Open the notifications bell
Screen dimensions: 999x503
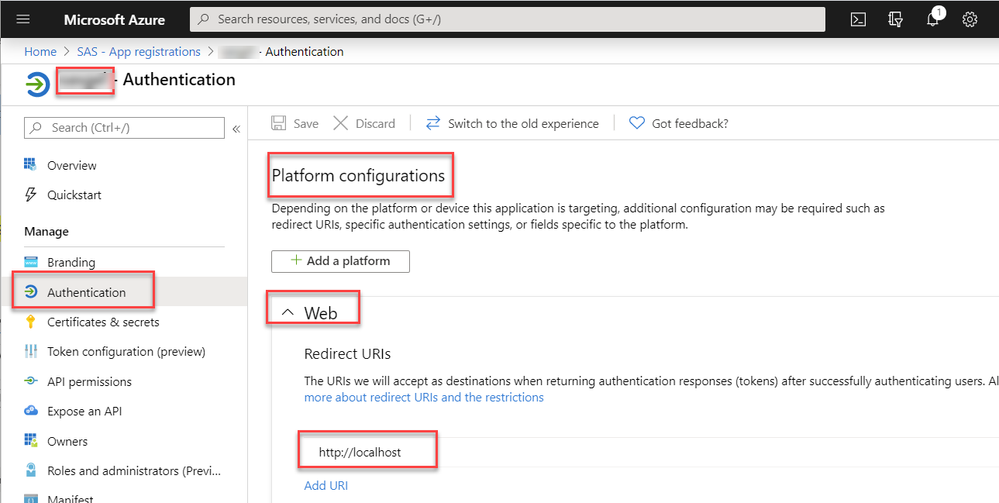click(x=932, y=20)
